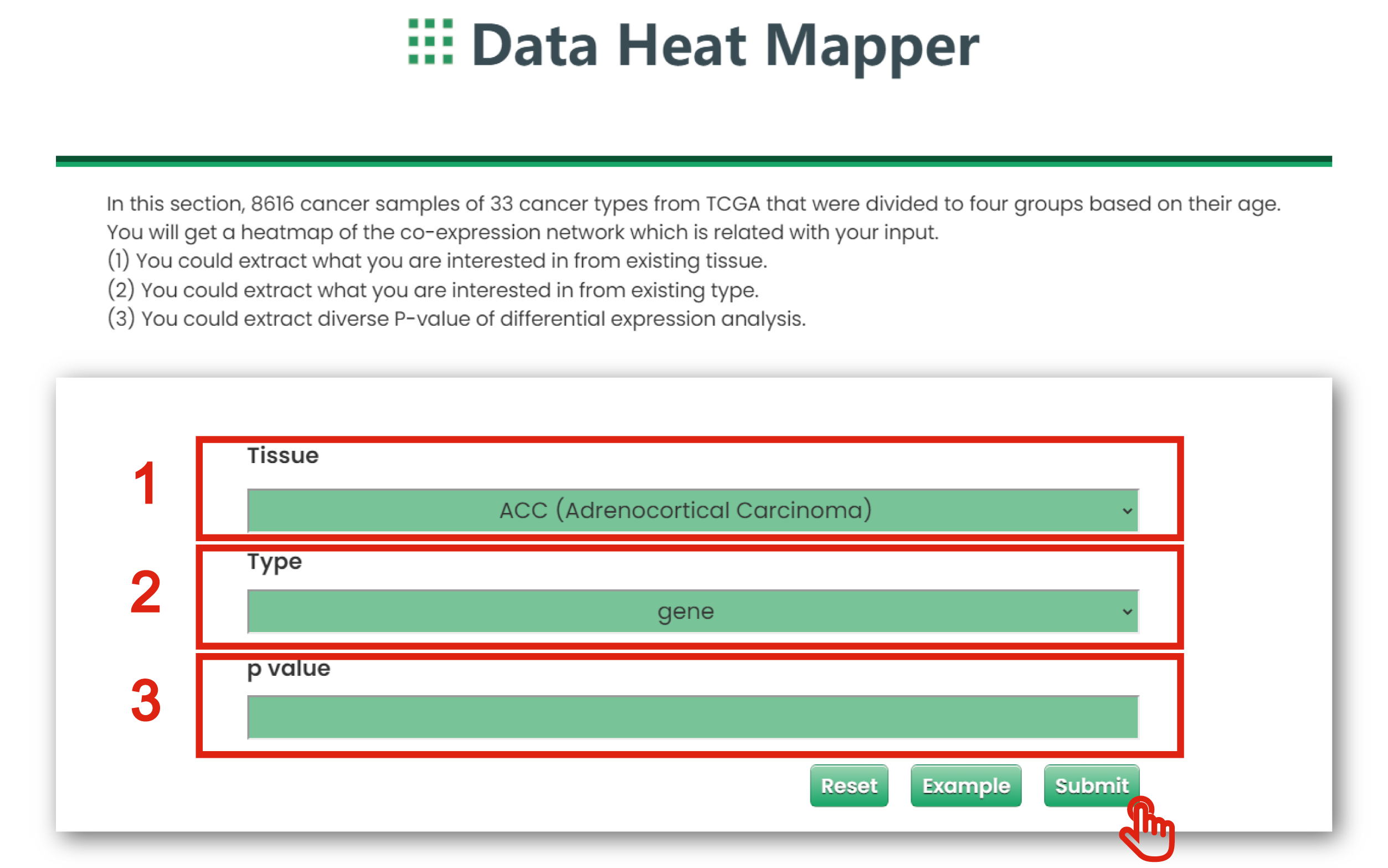Click the green grid logo icon
The height and width of the screenshot is (868, 1388).
coord(430,42)
